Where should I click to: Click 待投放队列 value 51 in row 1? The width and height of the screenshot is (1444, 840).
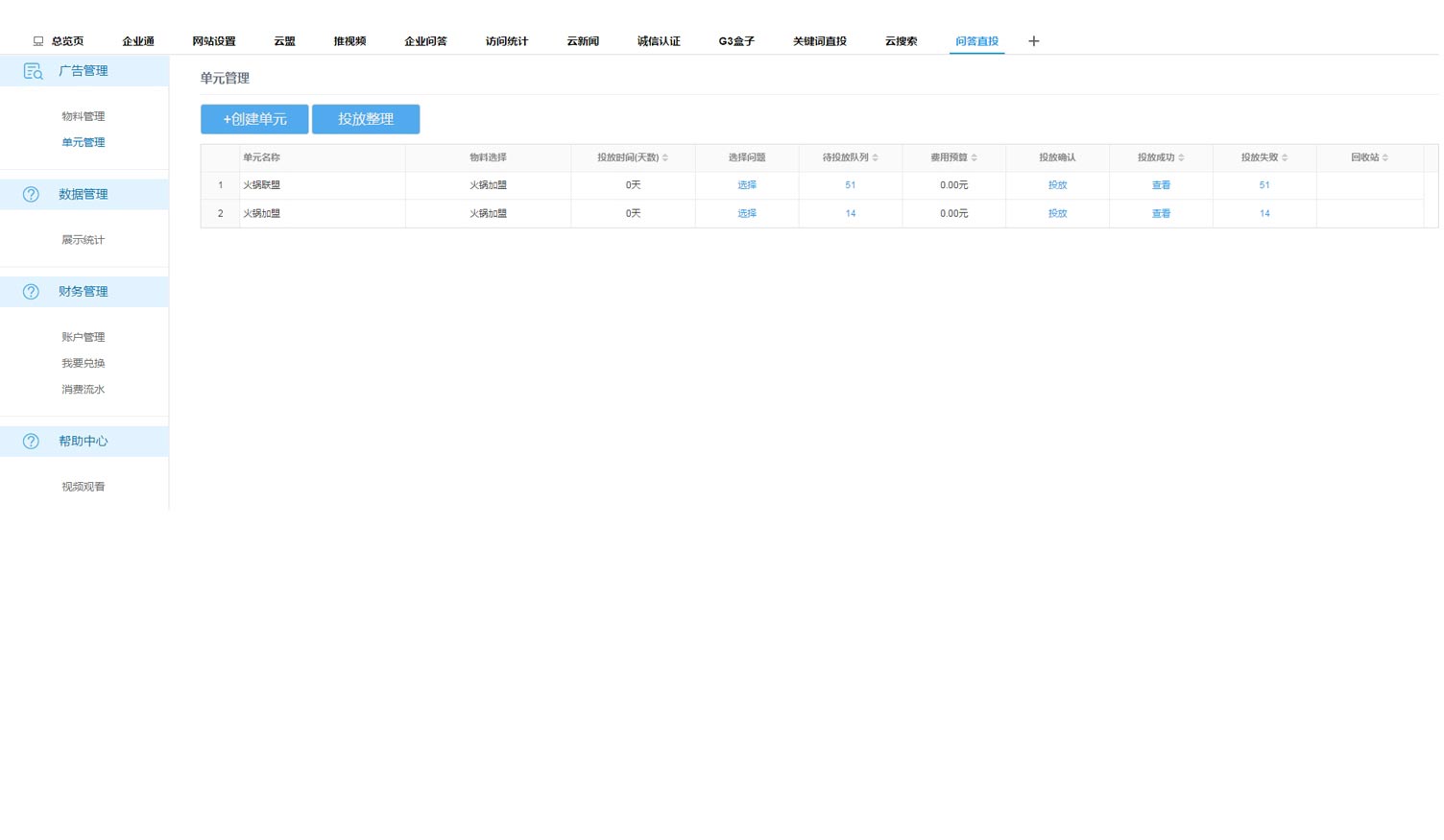(851, 185)
